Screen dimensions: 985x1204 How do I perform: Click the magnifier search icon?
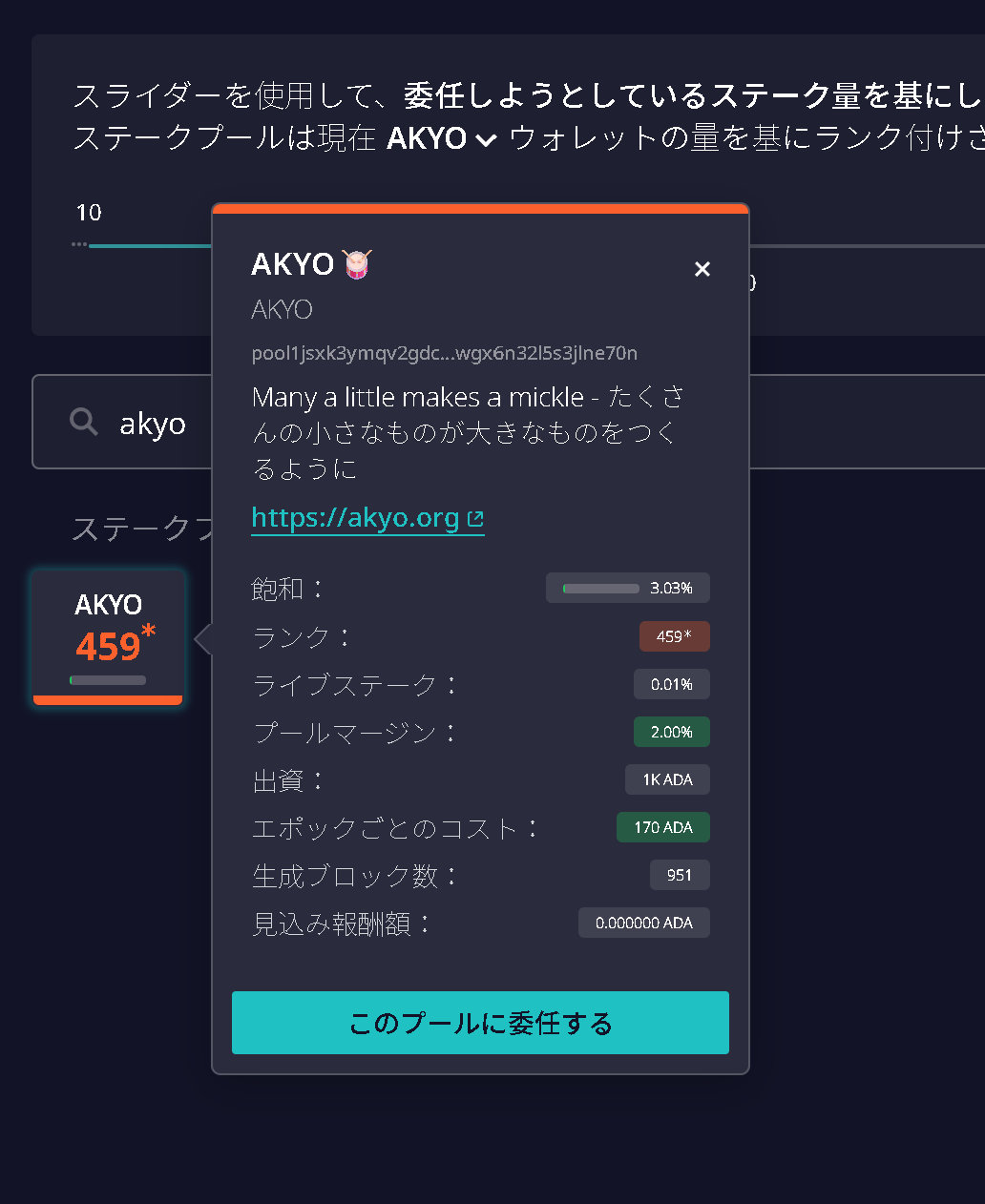84,422
